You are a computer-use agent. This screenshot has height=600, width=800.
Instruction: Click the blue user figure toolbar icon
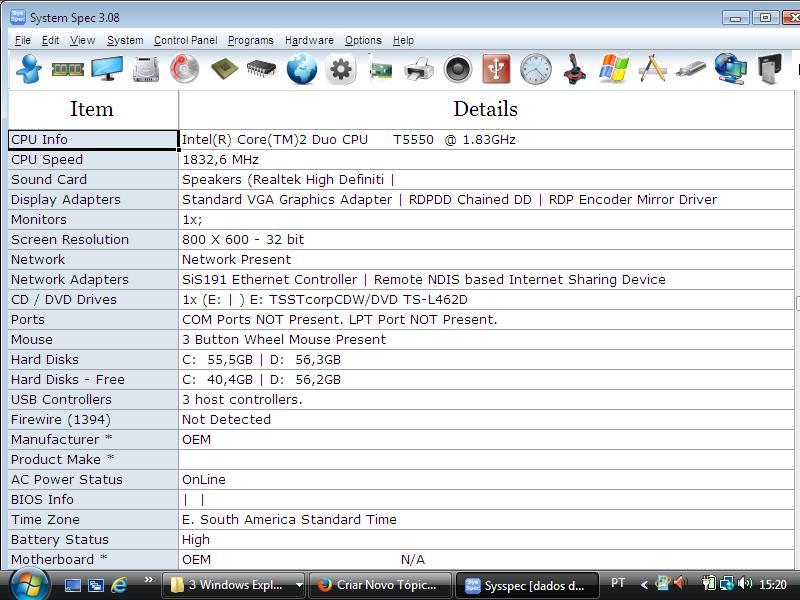[x=29, y=68]
